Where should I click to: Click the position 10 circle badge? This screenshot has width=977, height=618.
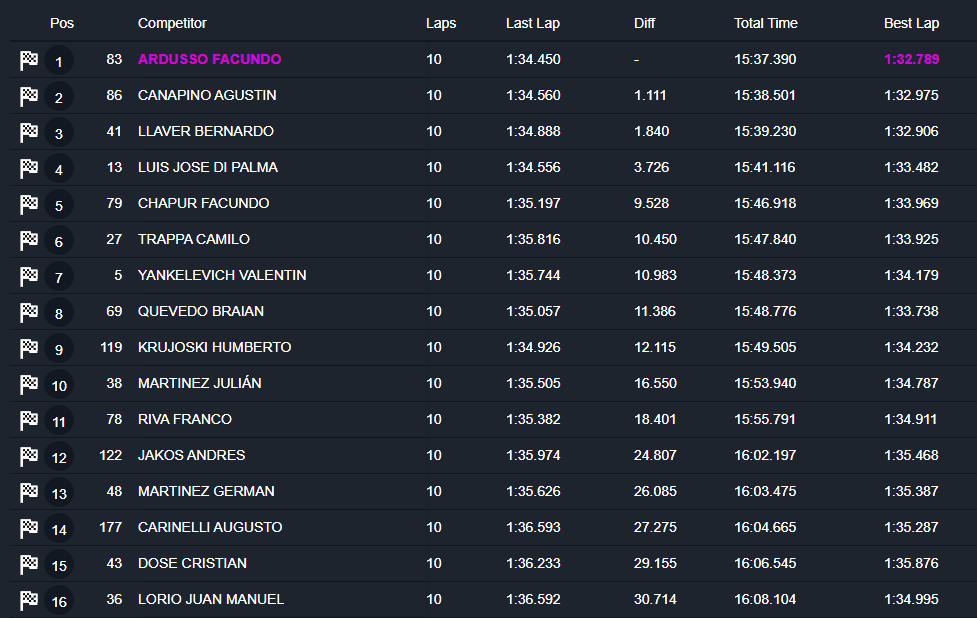pyautogui.click(x=59, y=386)
